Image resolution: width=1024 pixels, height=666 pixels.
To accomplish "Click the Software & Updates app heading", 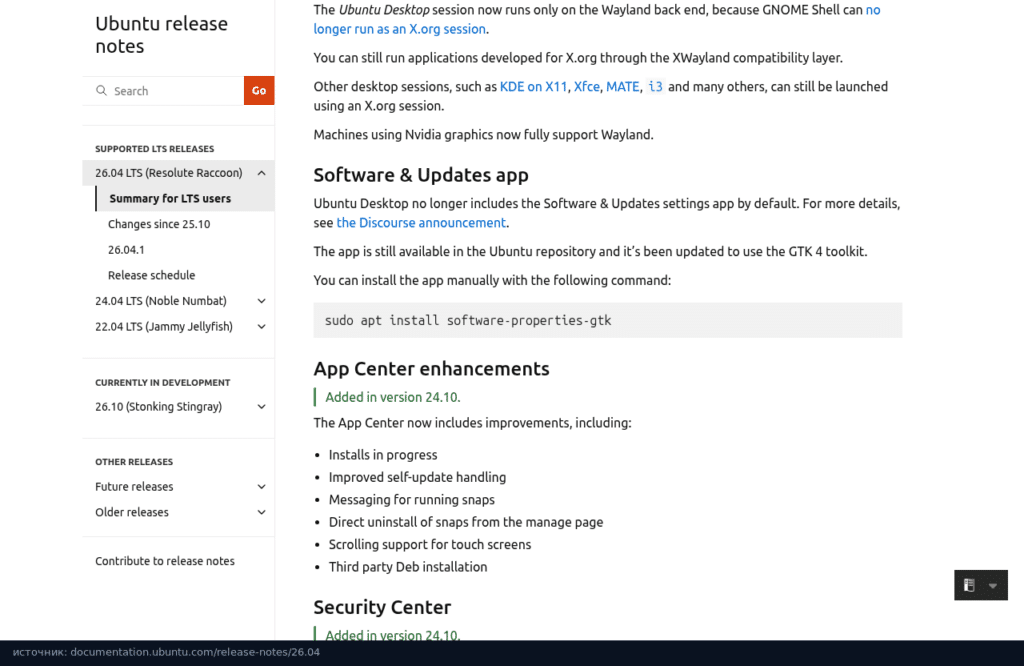I will [421, 175].
